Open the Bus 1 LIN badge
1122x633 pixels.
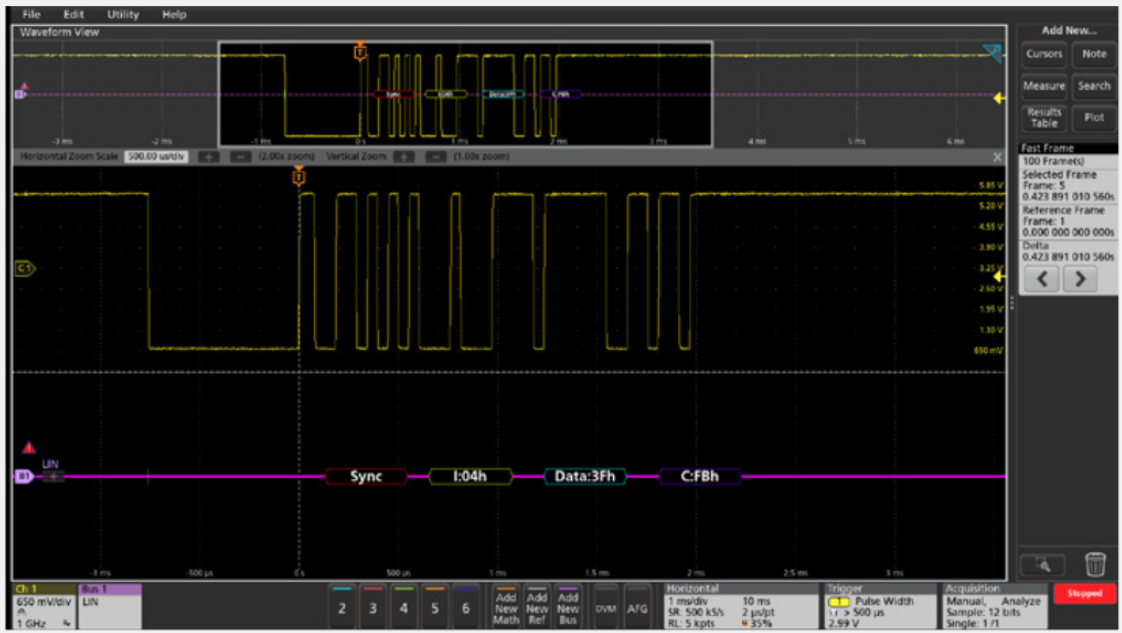[x=109, y=607]
